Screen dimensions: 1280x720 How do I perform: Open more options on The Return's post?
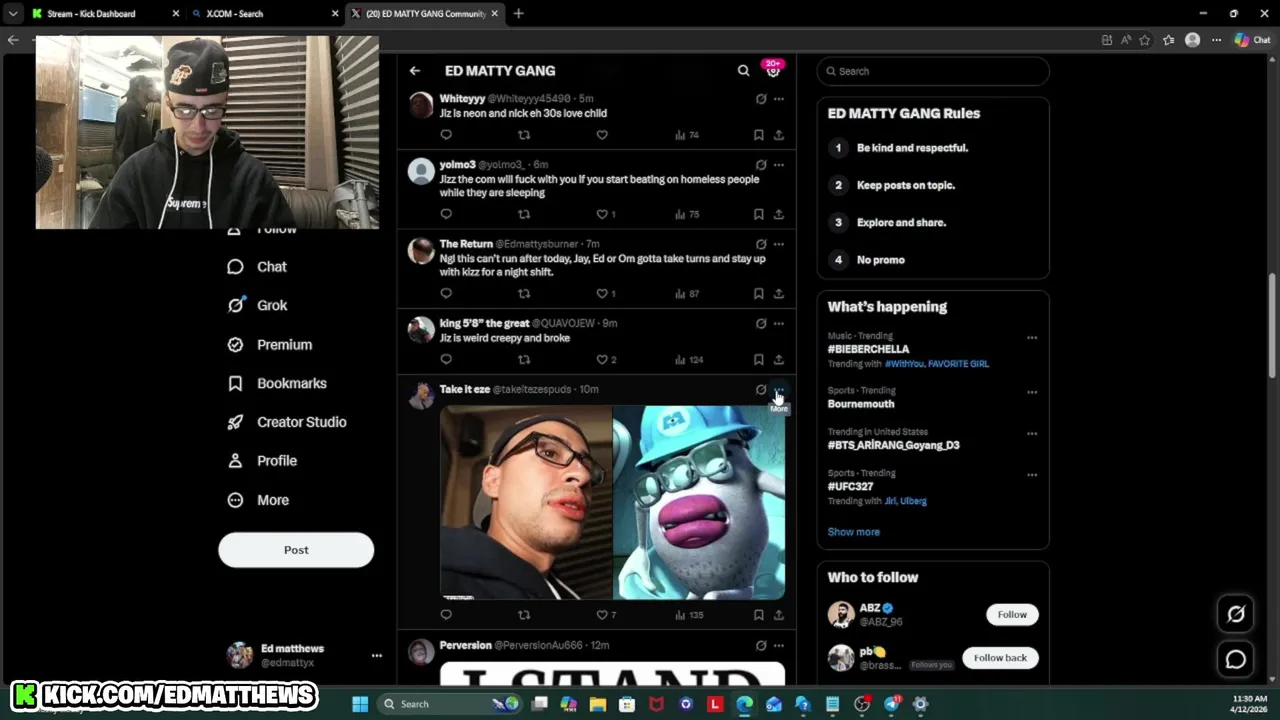click(x=779, y=244)
